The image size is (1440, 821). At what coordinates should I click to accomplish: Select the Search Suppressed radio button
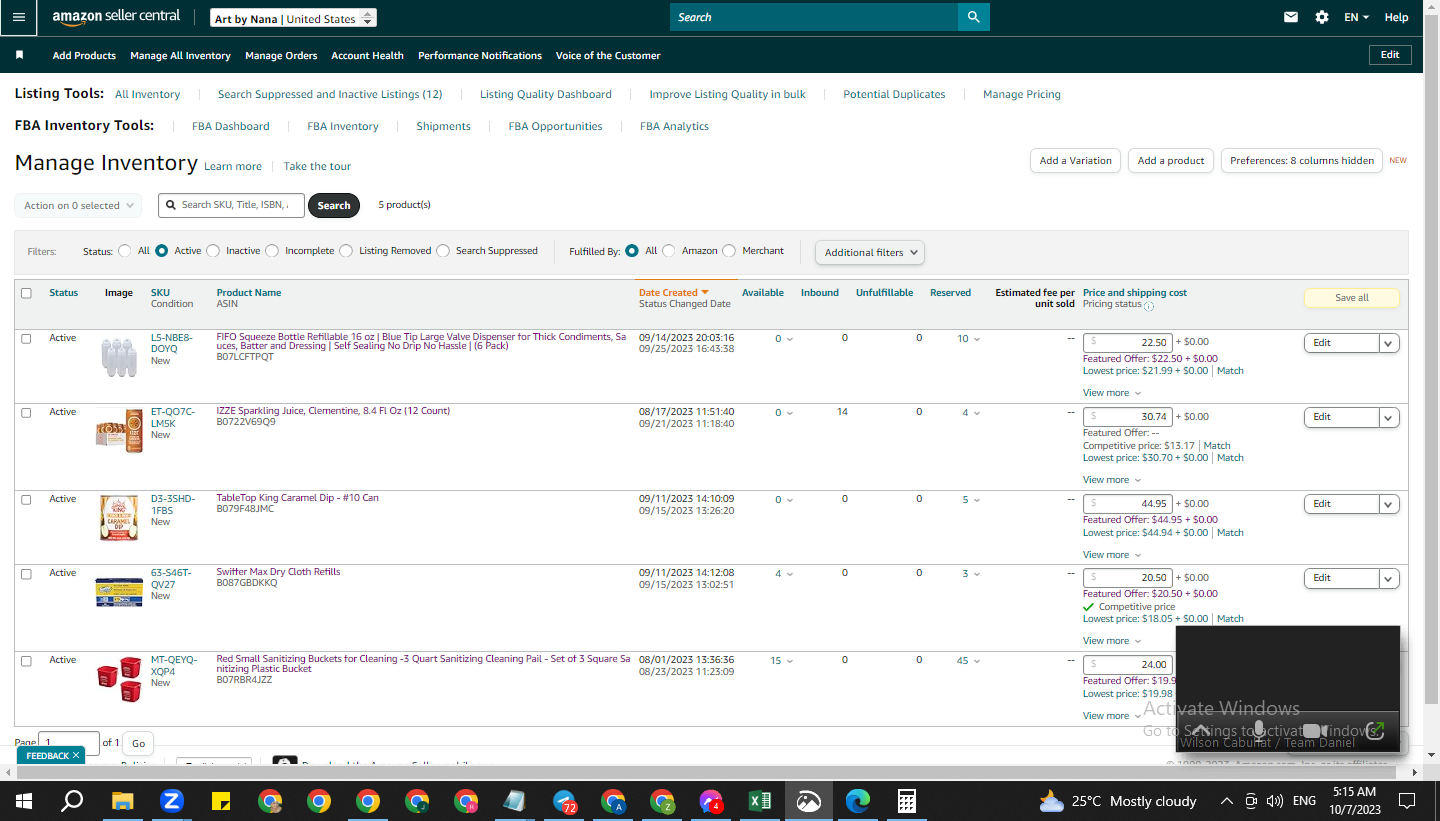(443, 251)
